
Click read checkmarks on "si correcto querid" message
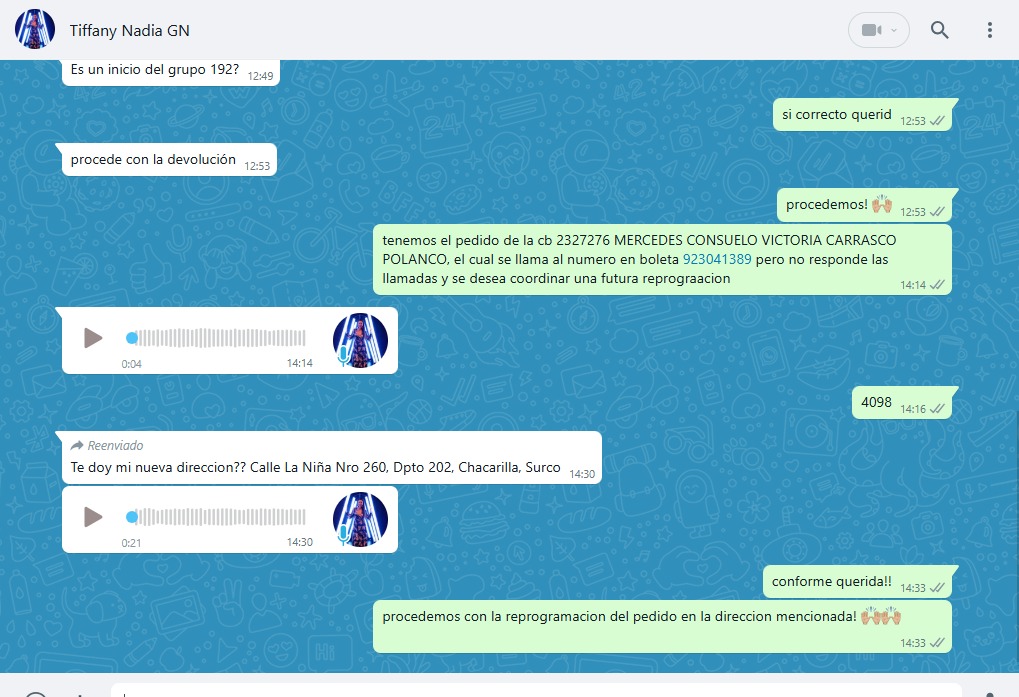click(x=937, y=120)
